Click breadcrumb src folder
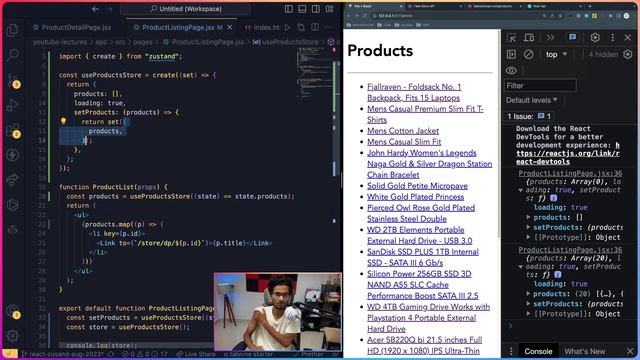 [x=120, y=42]
